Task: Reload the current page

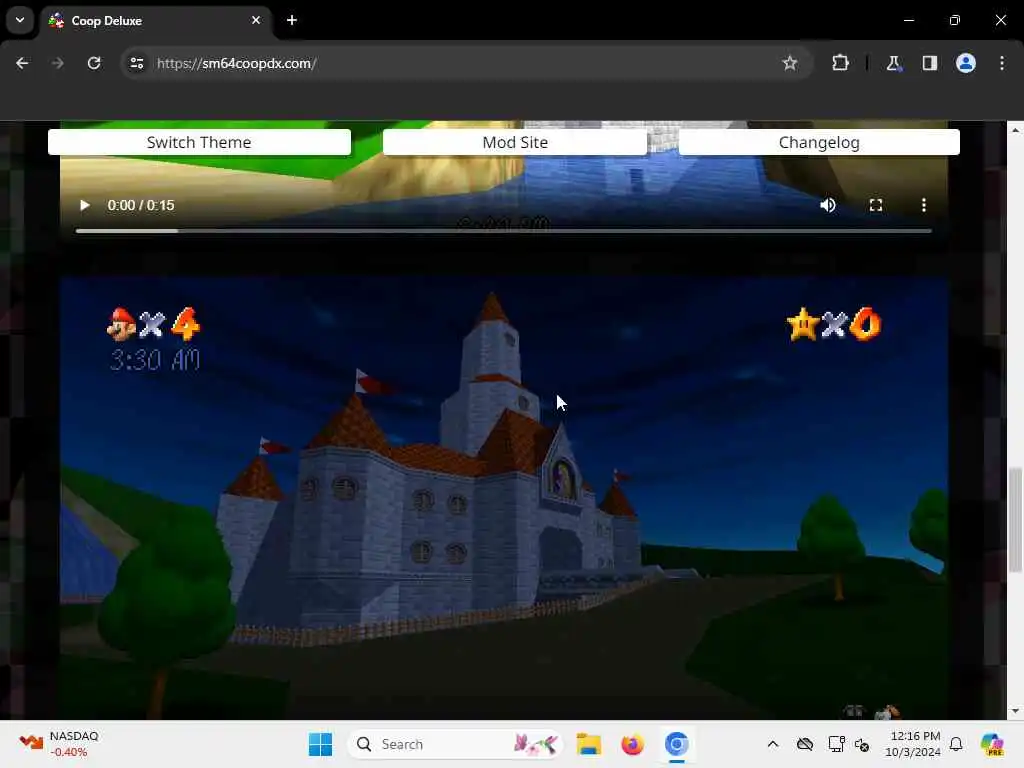Action: tap(94, 63)
